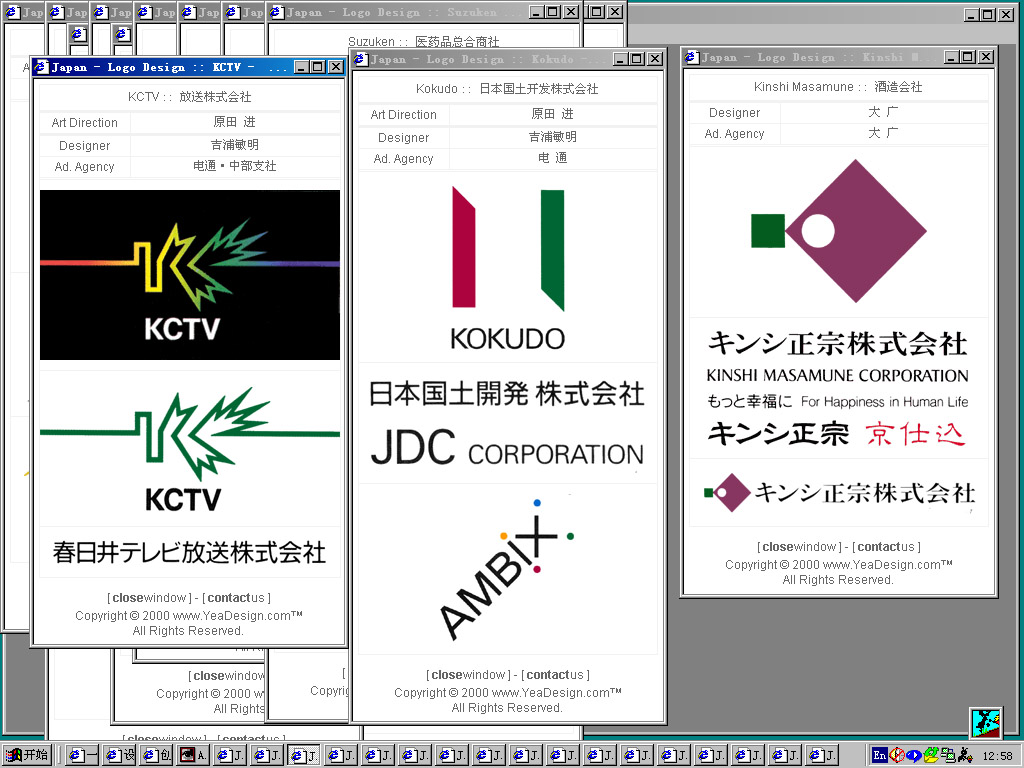Click Art Direction label in Kokudo window
Screen dimensions: 1024x768
404,115
